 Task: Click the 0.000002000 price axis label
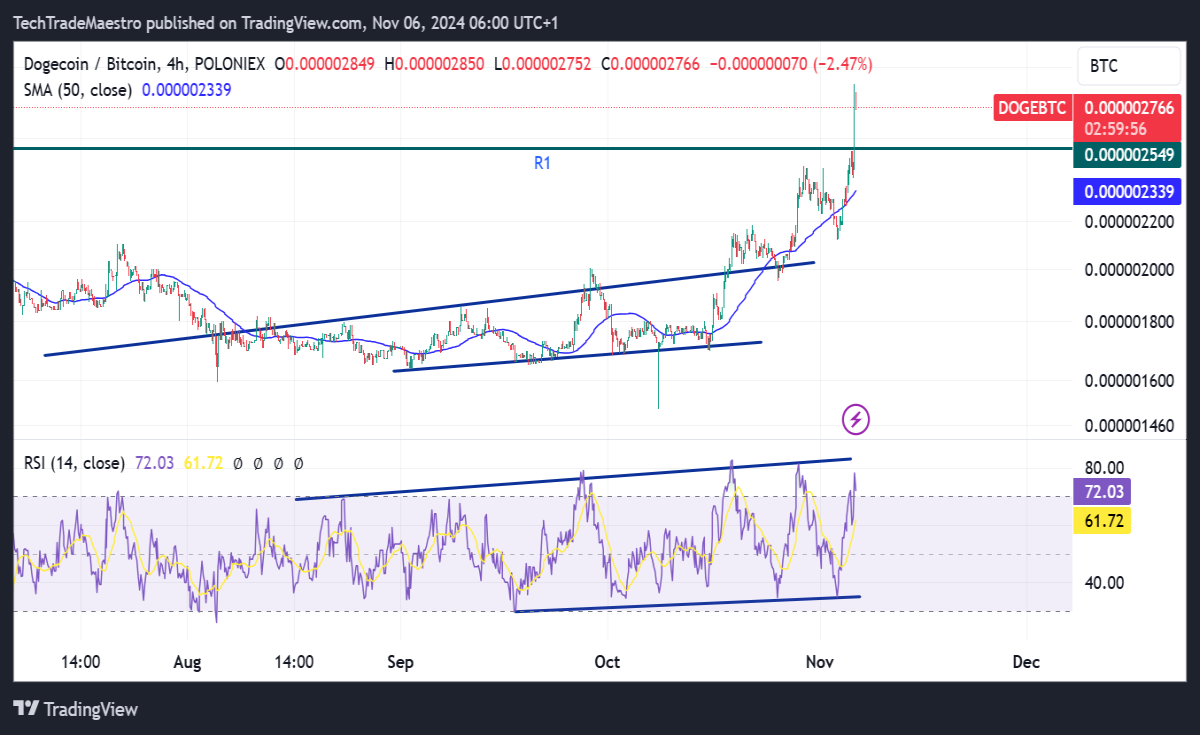point(1128,269)
